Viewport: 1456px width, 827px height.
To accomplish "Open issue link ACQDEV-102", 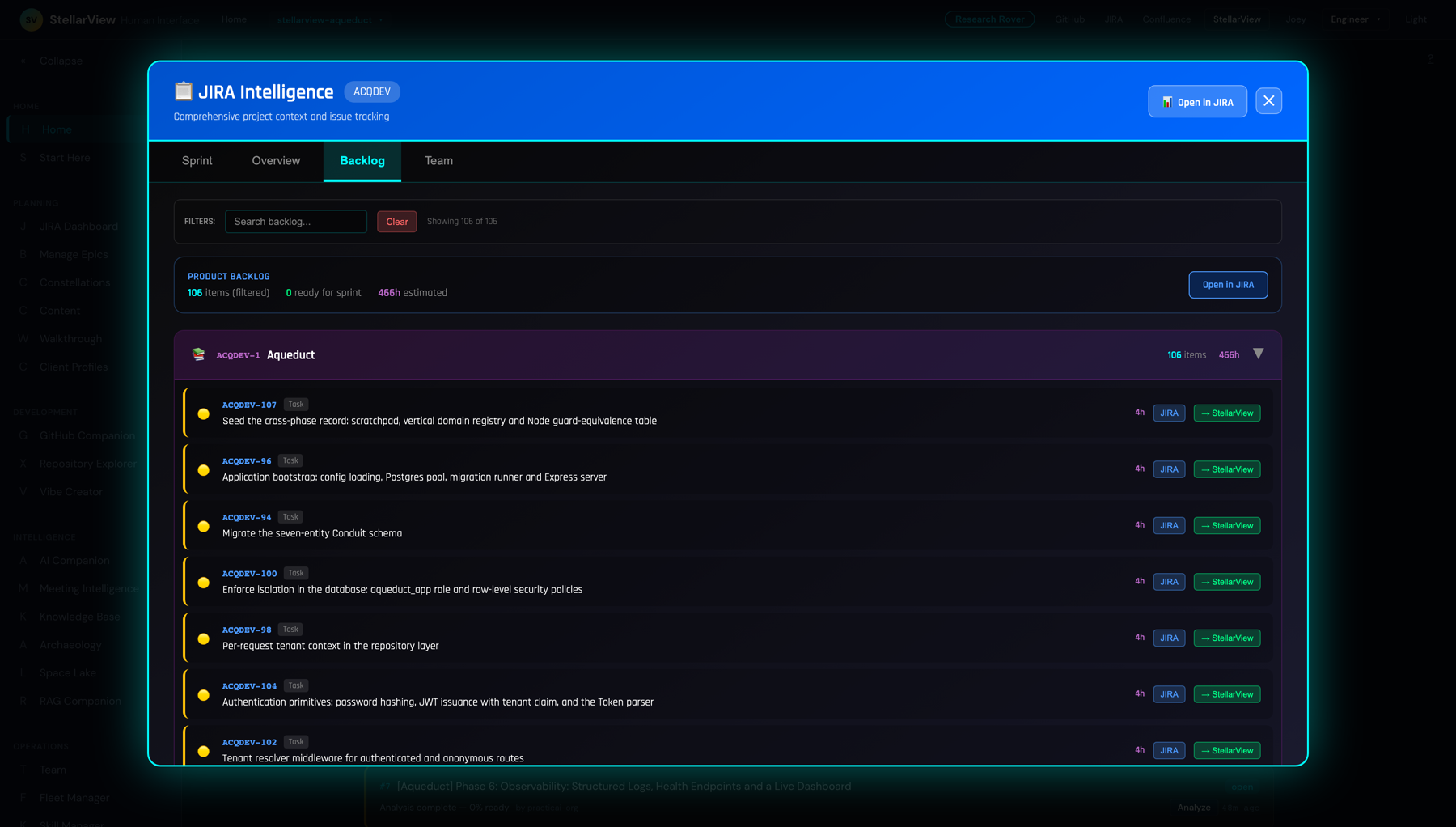I will pos(249,742).
